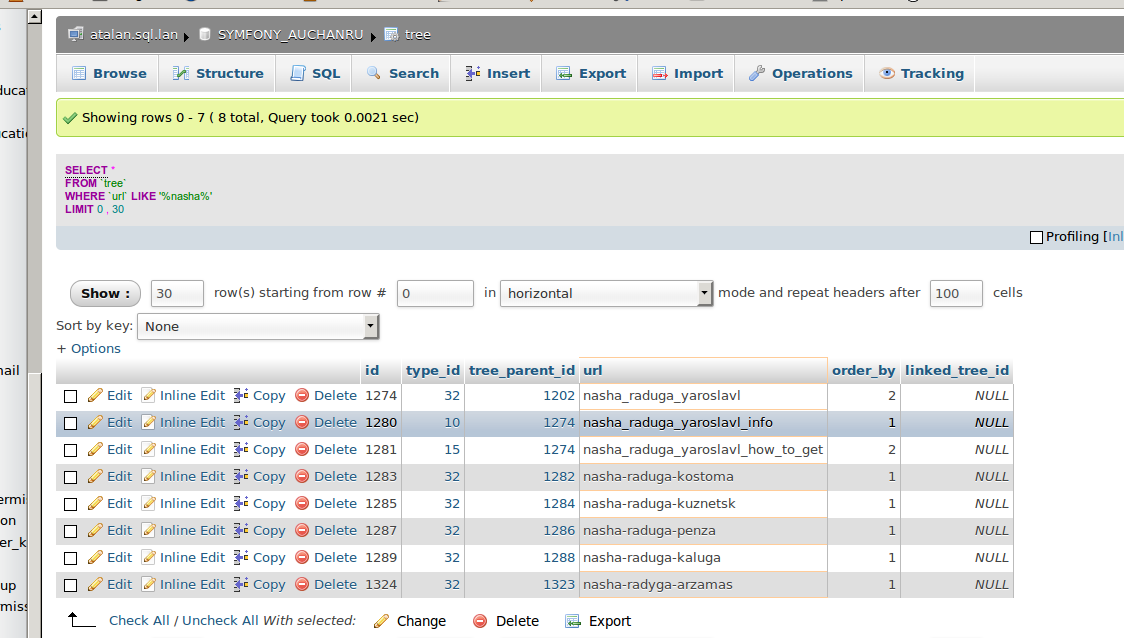Sort by the type_id column header
The width and height of the screenshot is (1124, 638).
tap(432, 371)
